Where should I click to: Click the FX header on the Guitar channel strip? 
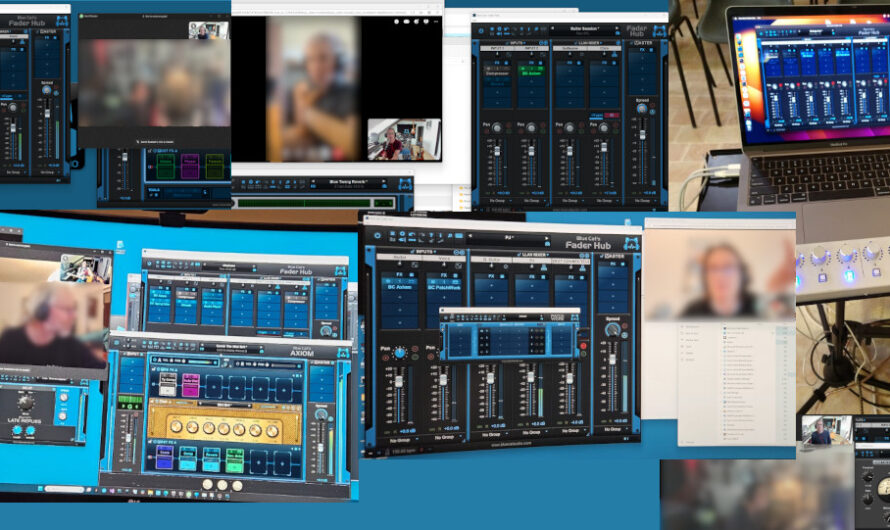coord(400,274)
